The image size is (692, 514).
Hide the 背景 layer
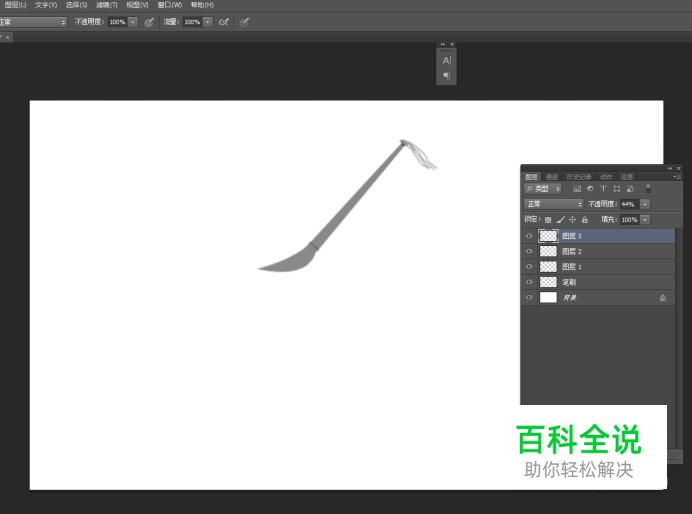pos(529,297)
